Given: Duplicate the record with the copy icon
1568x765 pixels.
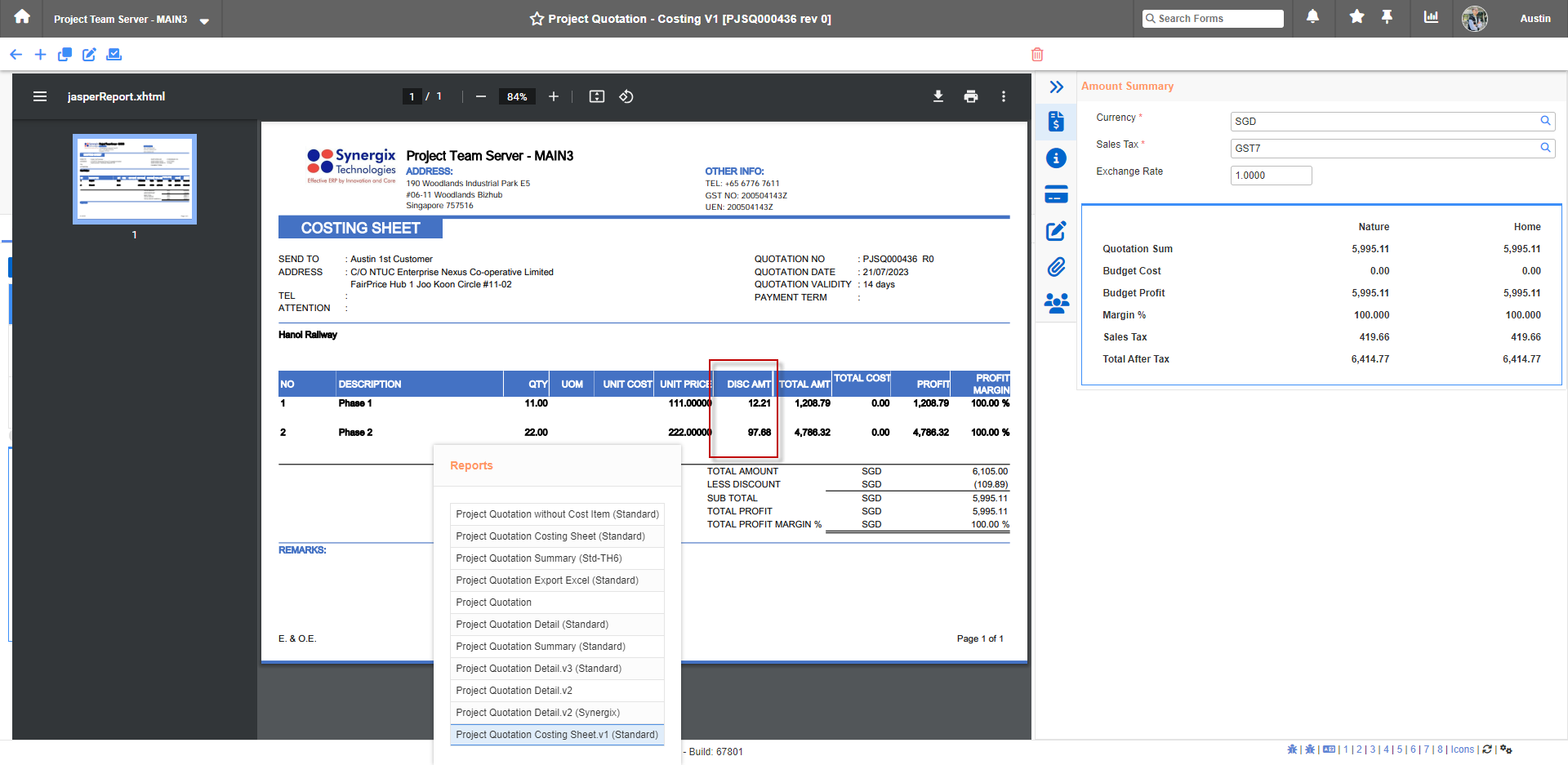Looking at the screenshot, I should [65, 55].
